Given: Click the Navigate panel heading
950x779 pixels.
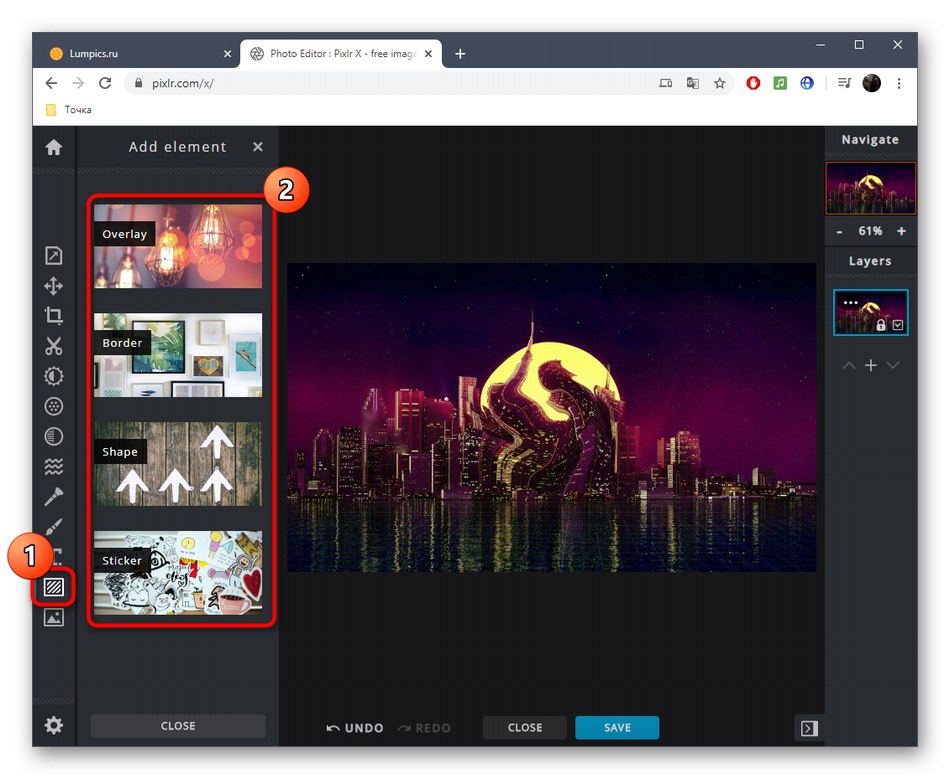Looking at the screenshot, I should tap(870, 139).
